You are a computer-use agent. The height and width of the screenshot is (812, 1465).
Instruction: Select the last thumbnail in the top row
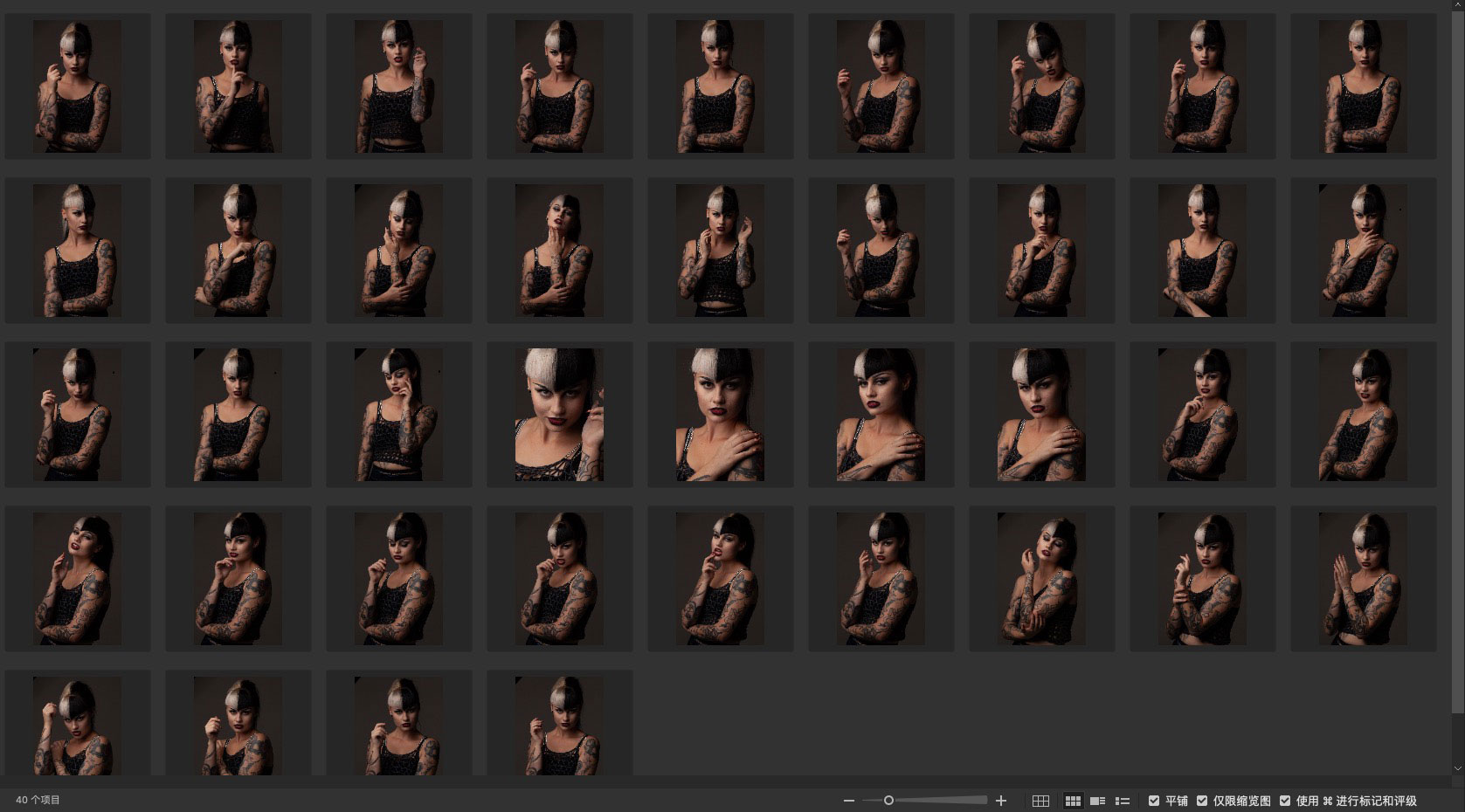pos(1363,86)
